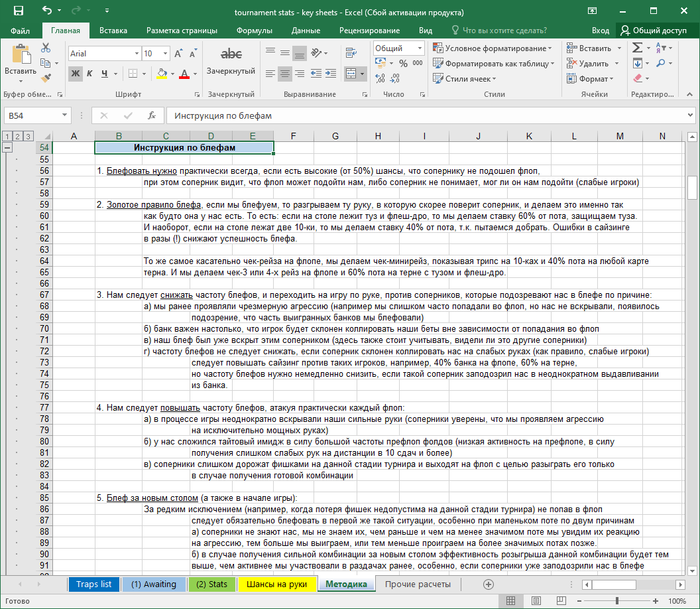Click the Wrap Text icon
Image resolution: width=700 pixels, height=609 pixels.
tap(351, 53)
